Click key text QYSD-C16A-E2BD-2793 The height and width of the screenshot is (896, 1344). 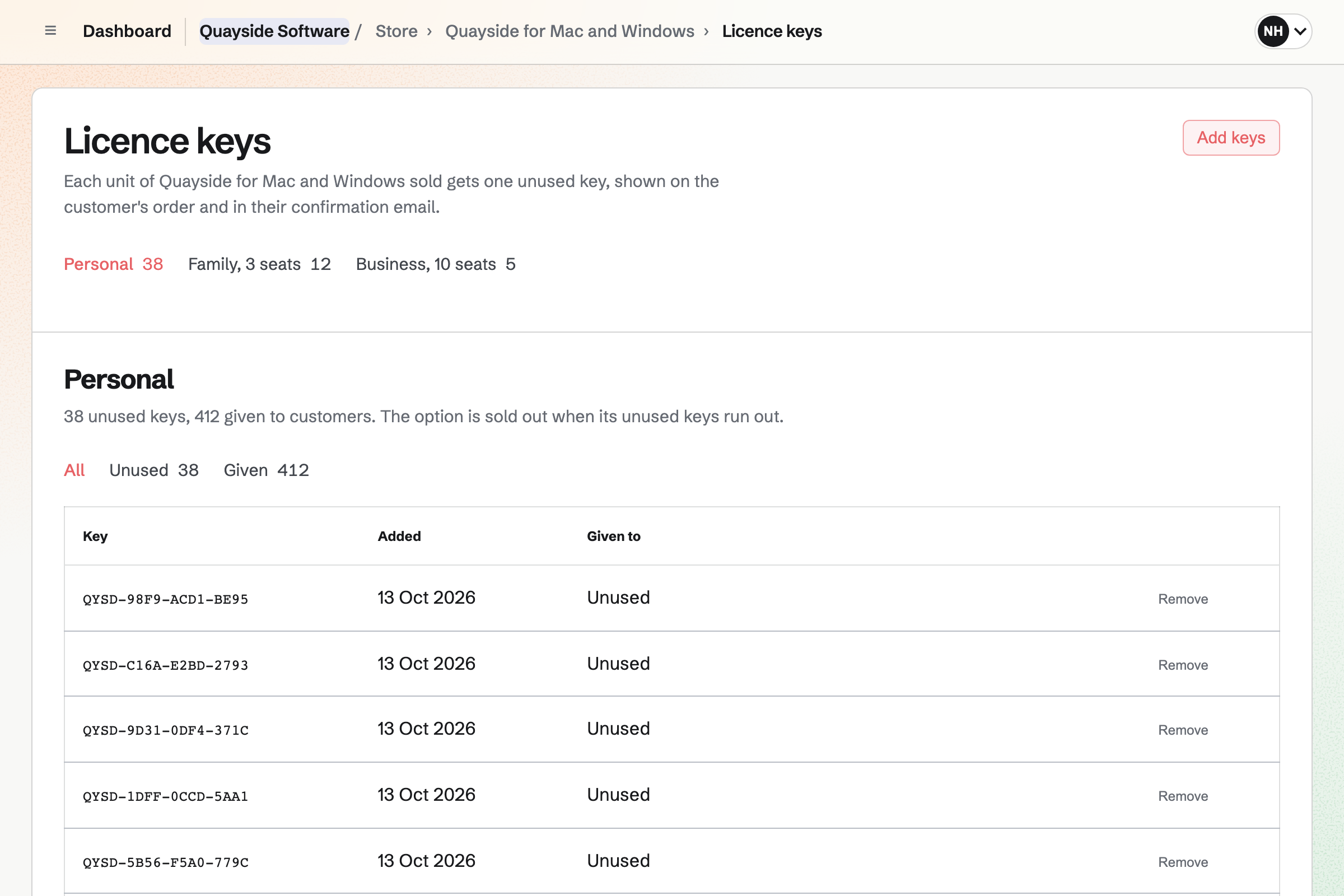pos(166,666)
